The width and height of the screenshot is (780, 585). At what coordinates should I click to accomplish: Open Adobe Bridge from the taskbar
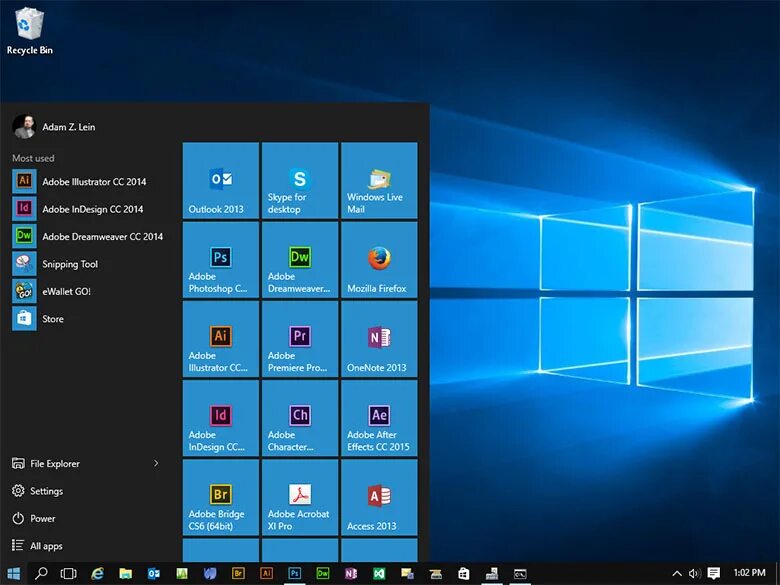[238, 574]
